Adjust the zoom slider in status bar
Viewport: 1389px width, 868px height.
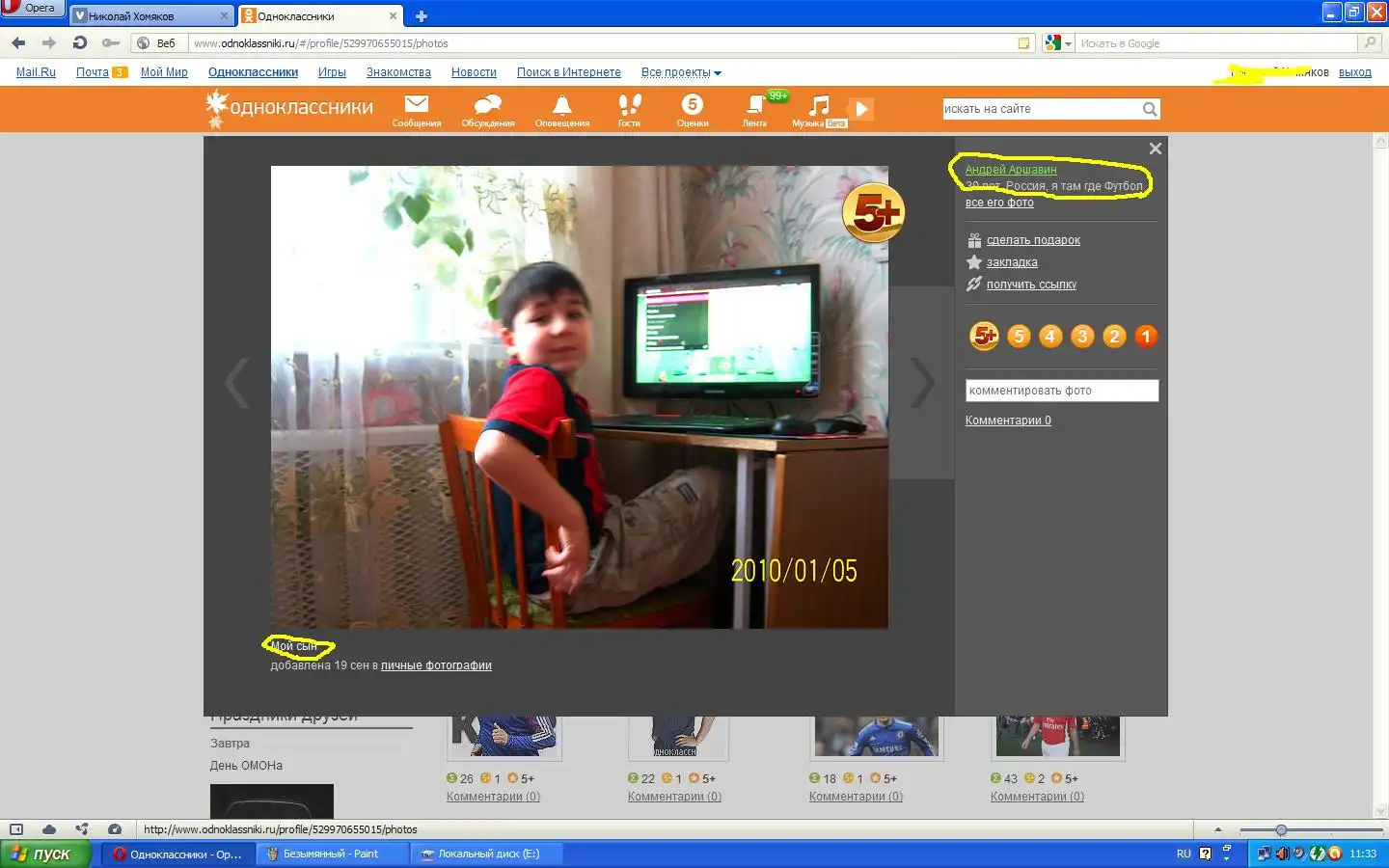point(1281,830)
